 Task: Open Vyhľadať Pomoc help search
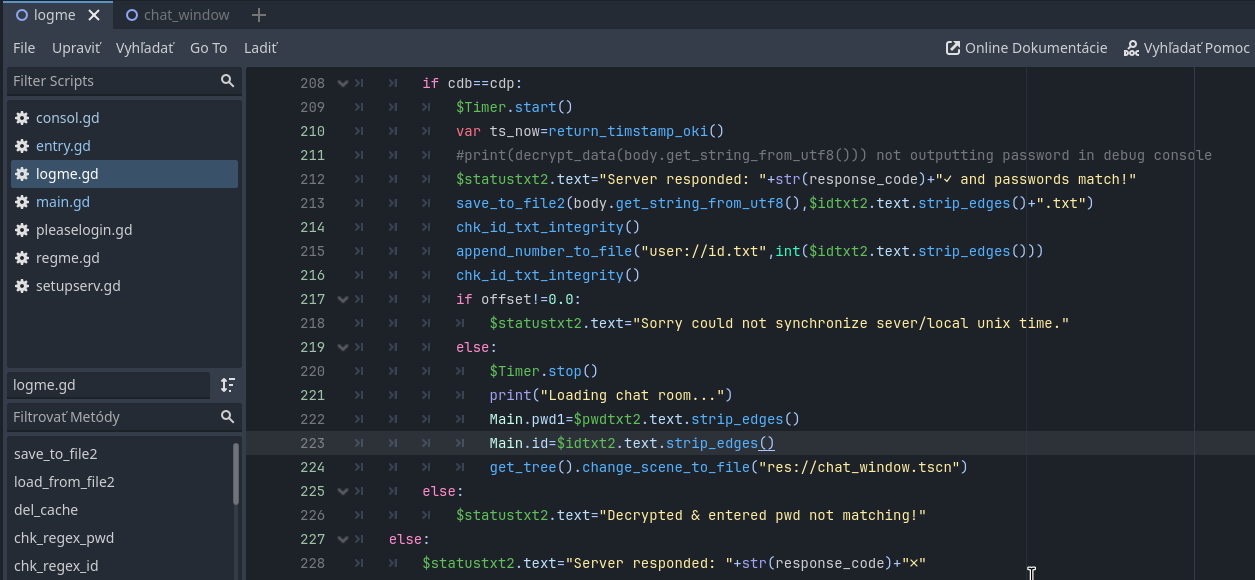(1187, 48)
